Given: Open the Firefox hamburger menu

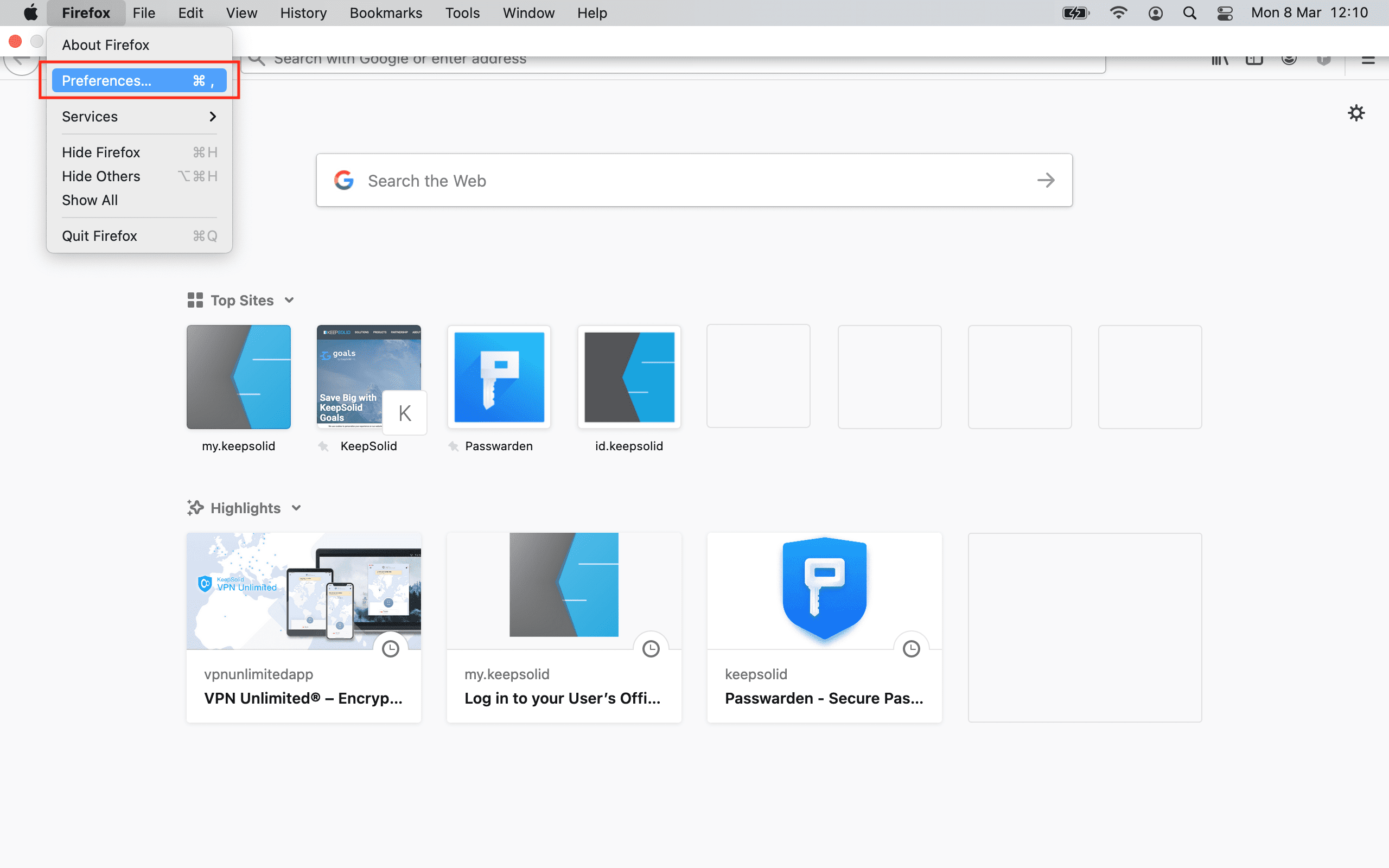Looking at the screenshot, I should pyautogui.click(x=1368, y=60).
